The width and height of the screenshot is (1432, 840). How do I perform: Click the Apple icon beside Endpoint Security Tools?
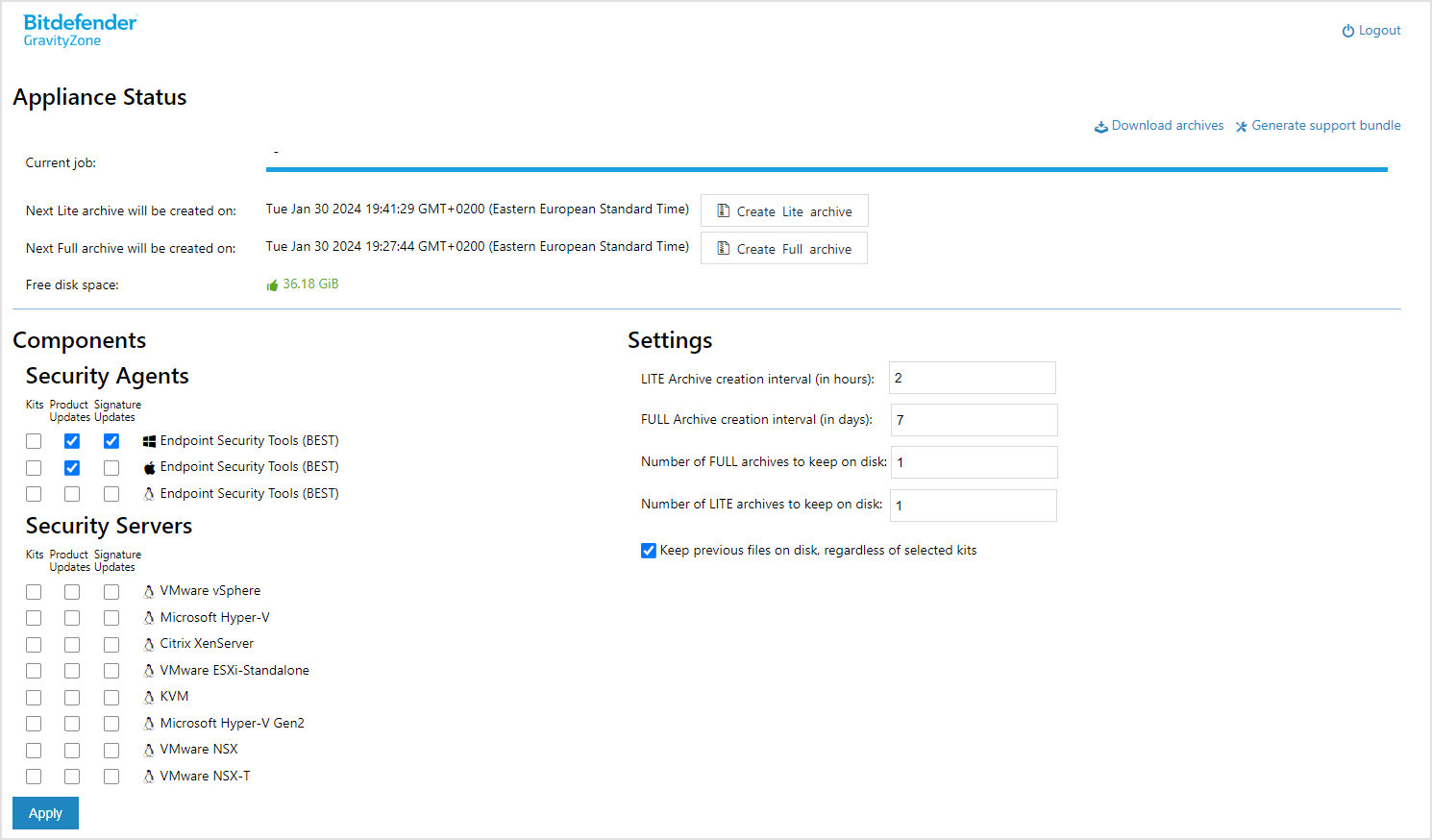[148, 467]
